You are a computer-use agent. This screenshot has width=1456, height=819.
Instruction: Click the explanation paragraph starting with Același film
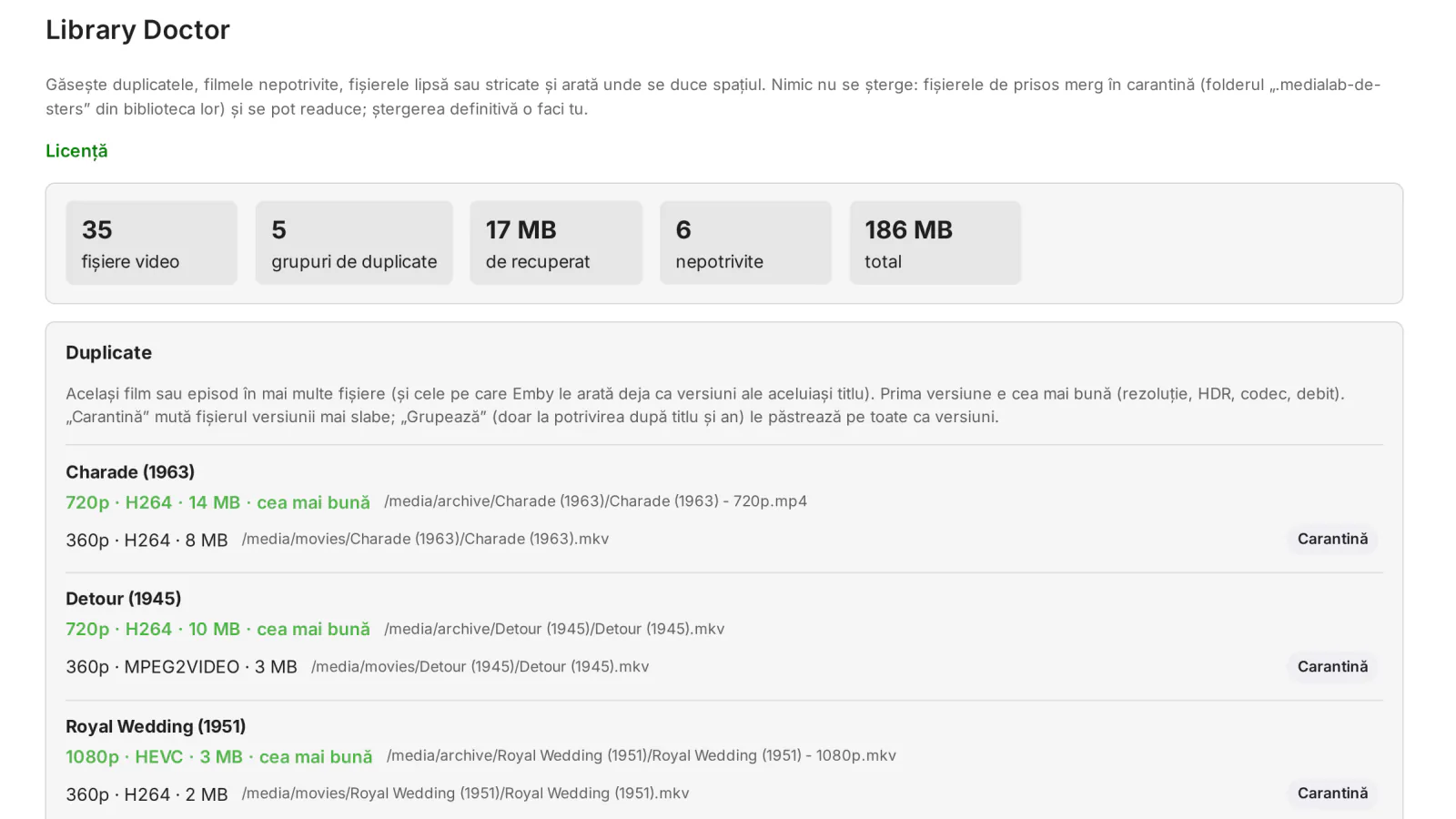point(705,406)
